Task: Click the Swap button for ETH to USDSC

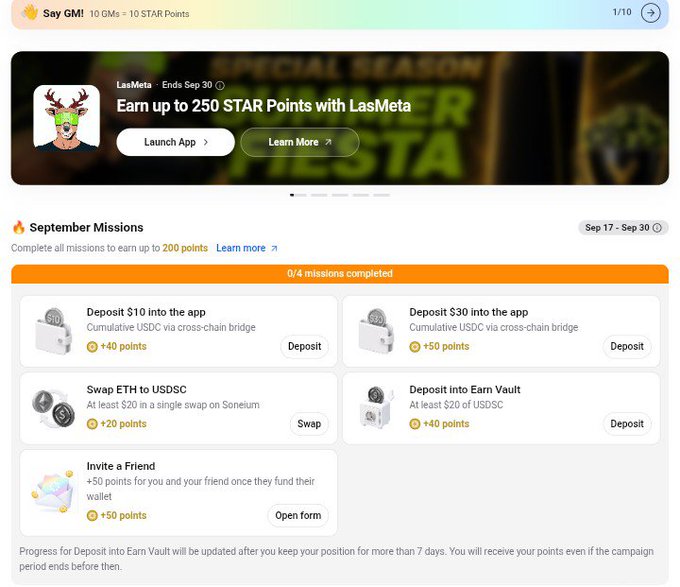Action: 309,424
